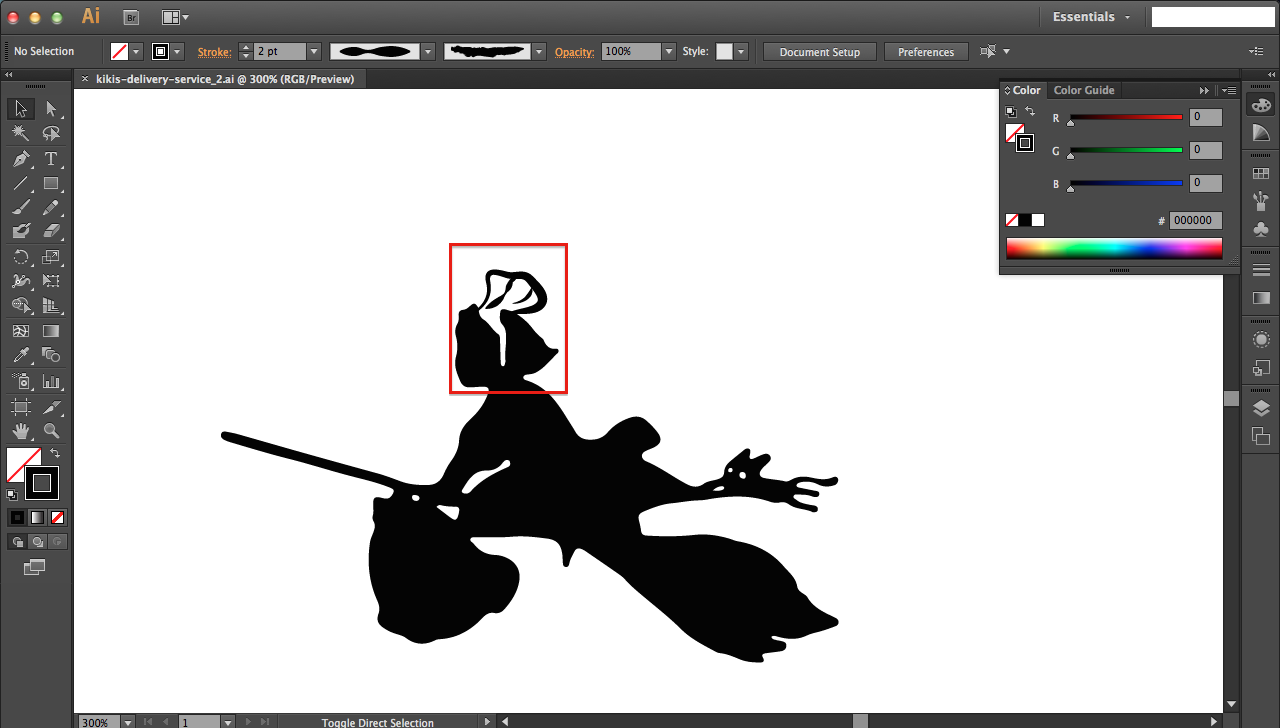Open the Style dropdown arrow
This screenshot has width=1280, height=728.
(x=741, y=51)
